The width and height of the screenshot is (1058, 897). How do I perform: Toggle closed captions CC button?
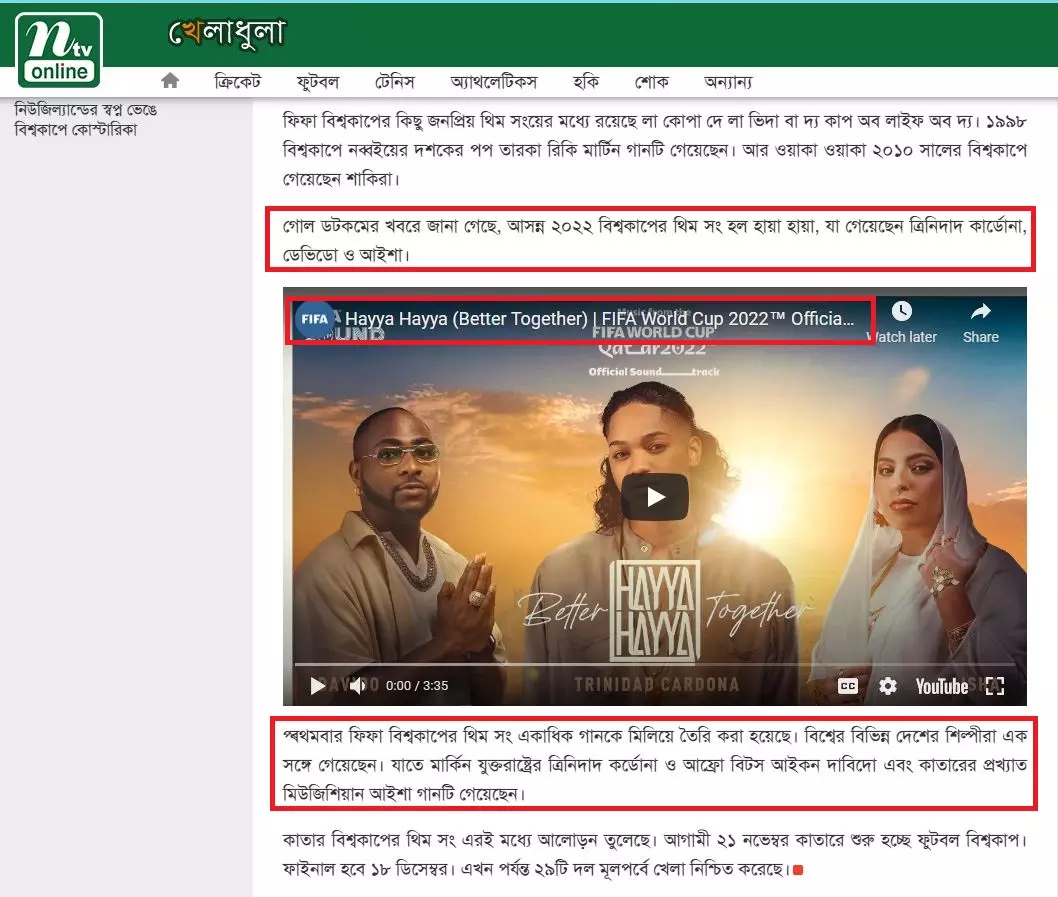click(x=847, y=686)
